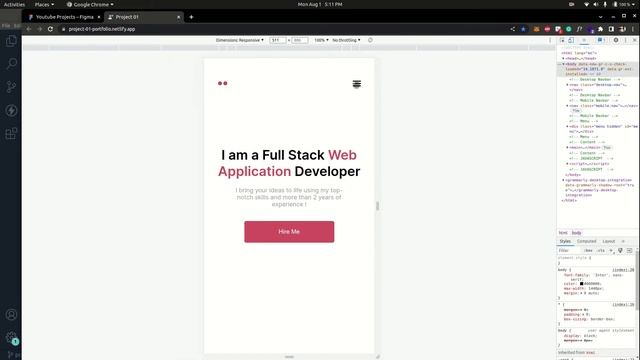Click the viewport width input field
640x360 pixels.
coord(278,40)
